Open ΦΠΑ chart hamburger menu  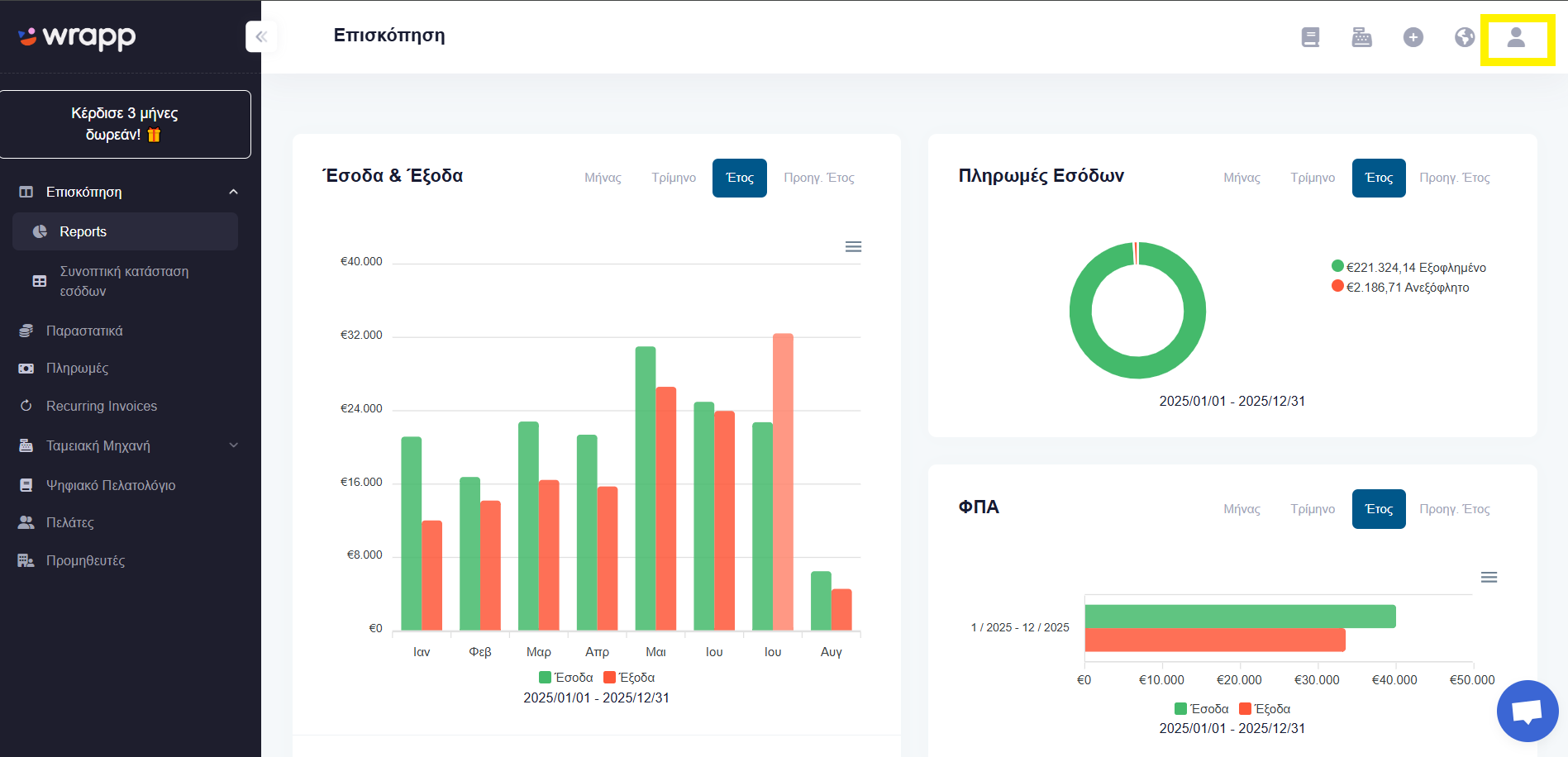coord(1489,578)
